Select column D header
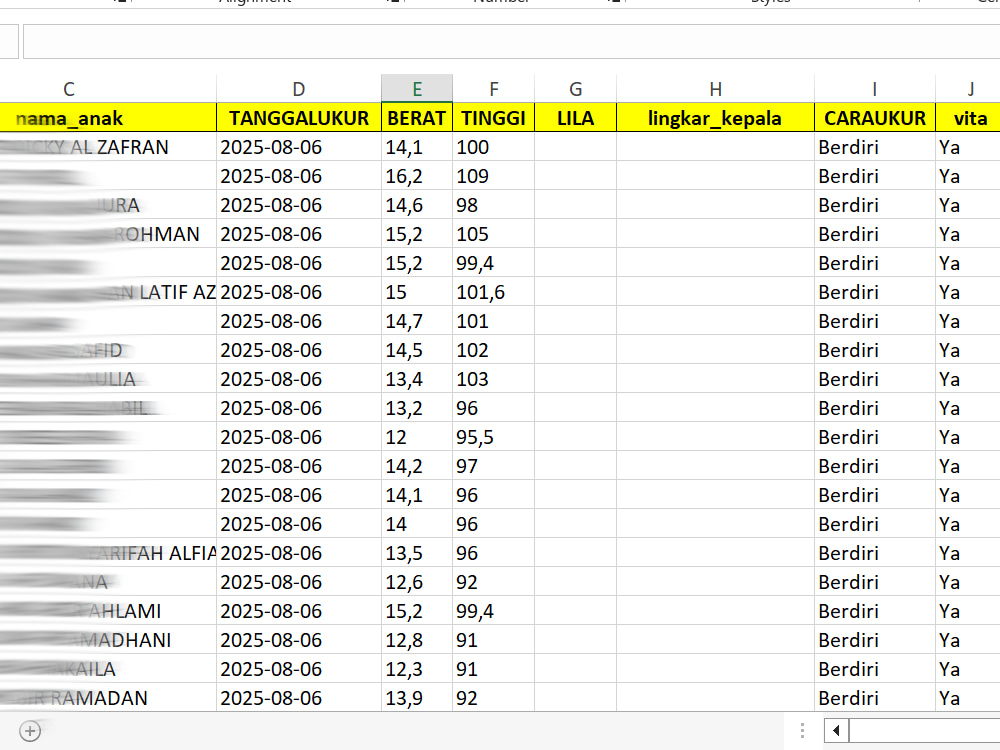This screenshot has height=750, width=1000. point(298,89)
